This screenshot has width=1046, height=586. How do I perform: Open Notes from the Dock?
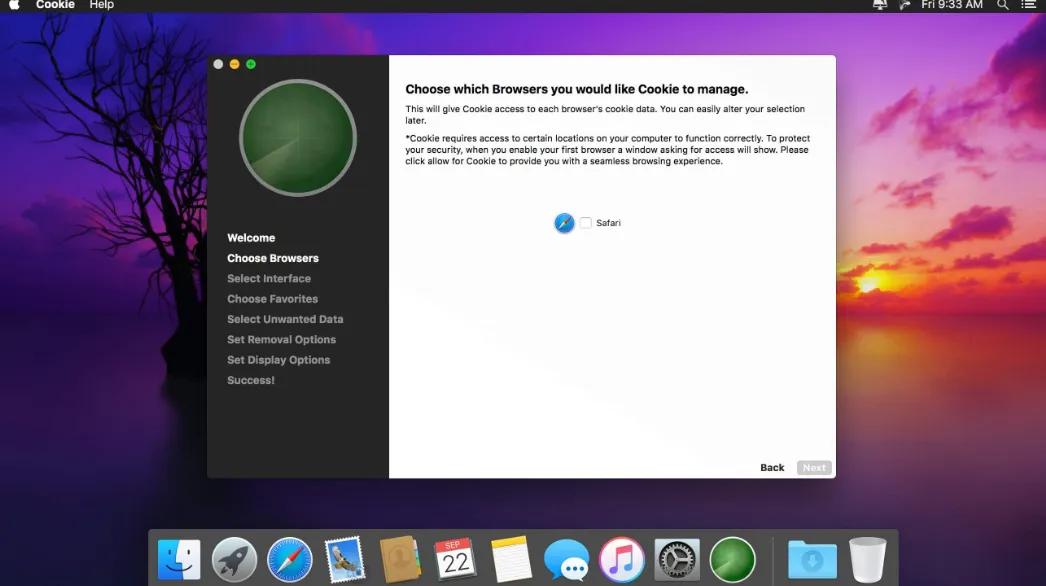tap(511, 559)
